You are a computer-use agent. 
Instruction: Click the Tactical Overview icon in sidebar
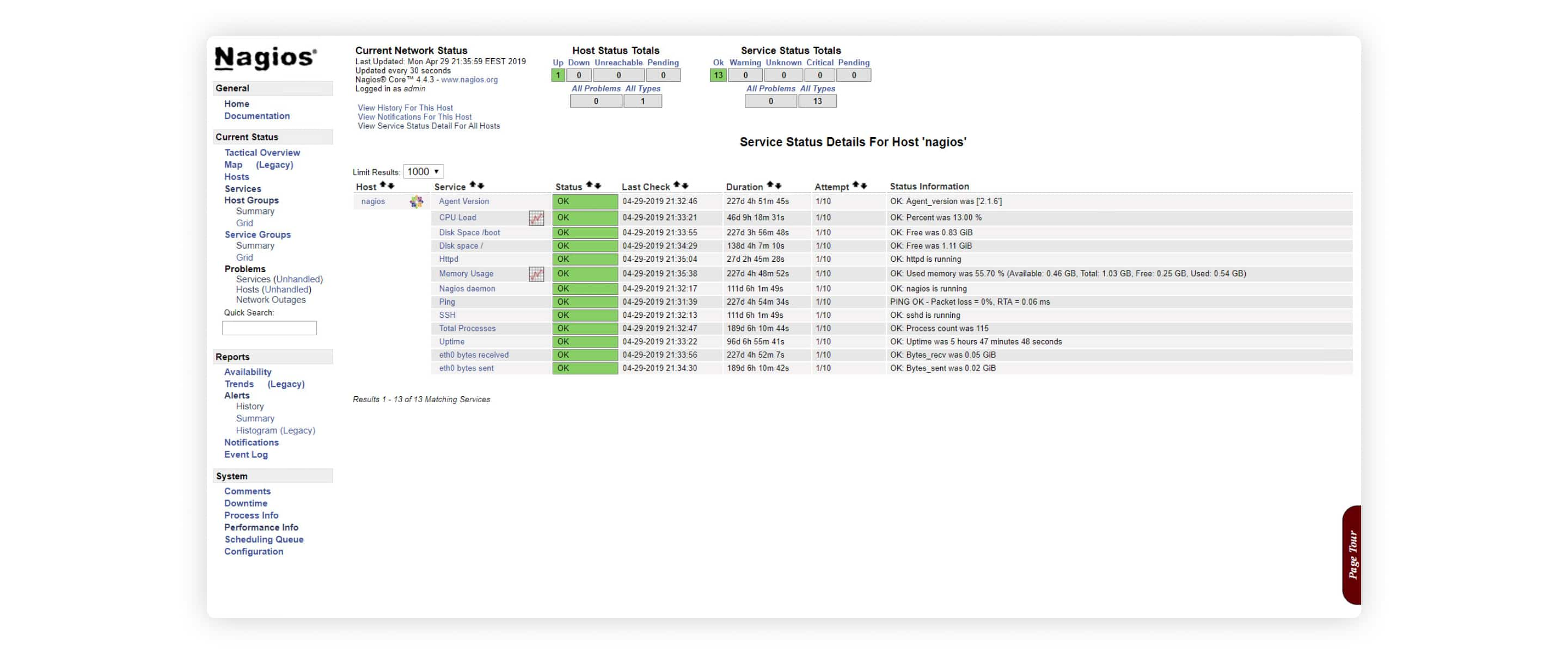(262, 152)
